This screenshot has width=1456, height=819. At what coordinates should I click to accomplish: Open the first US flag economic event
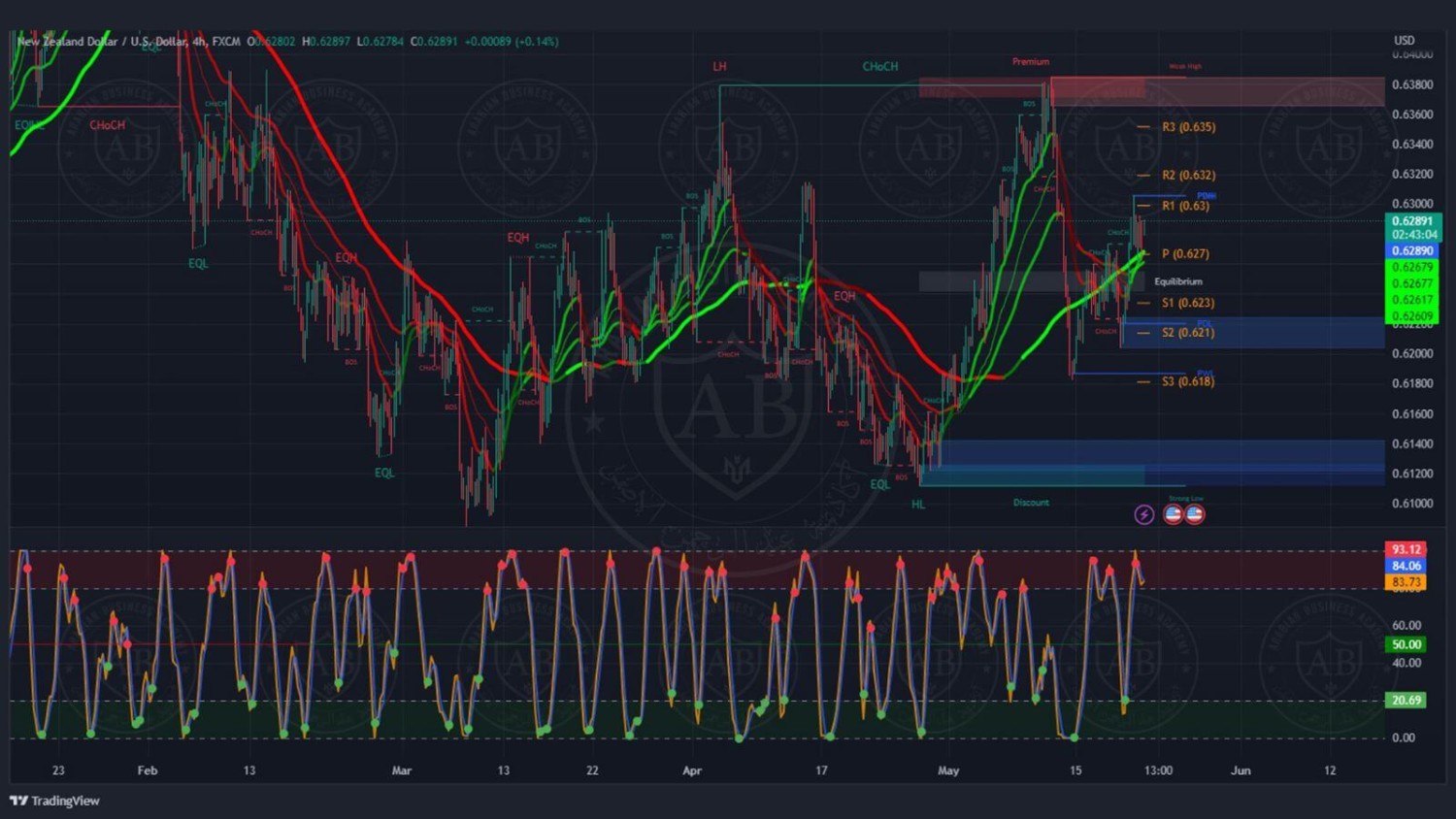click(1173, 513)
